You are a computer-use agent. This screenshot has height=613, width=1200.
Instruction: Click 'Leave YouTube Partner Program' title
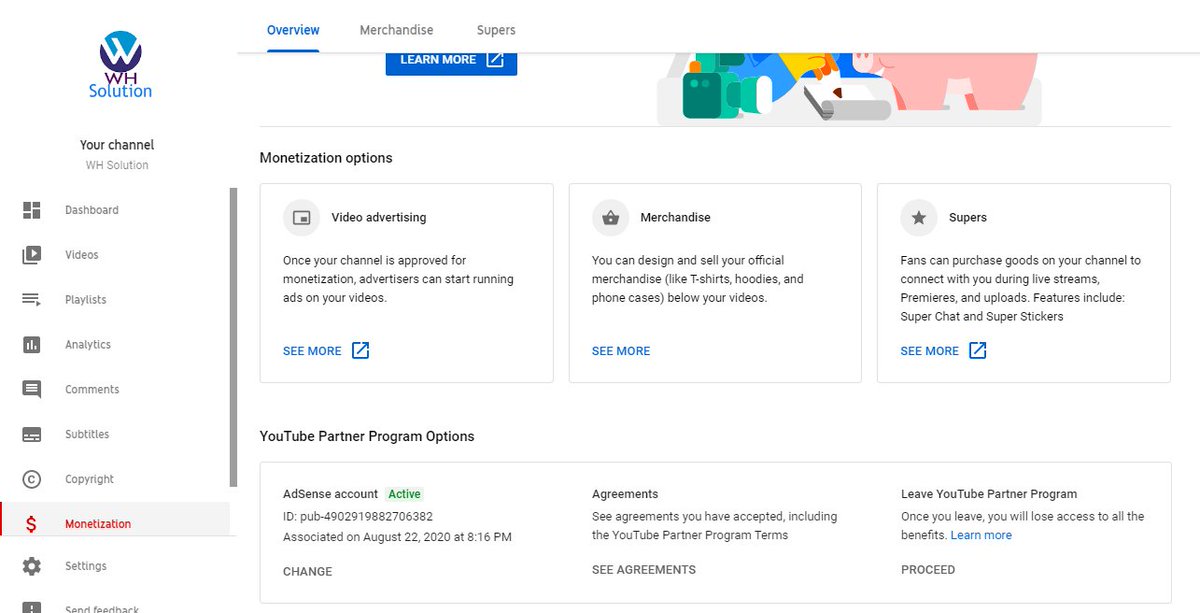pos(989,494)
